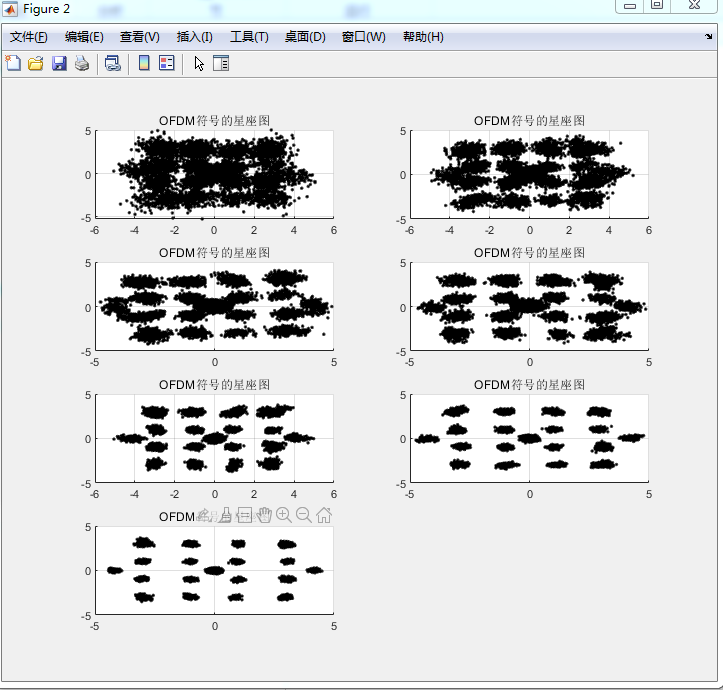723x690 pixels.
Task: Click the export axes icon in axes toolbar
Action: coord(205,515)
